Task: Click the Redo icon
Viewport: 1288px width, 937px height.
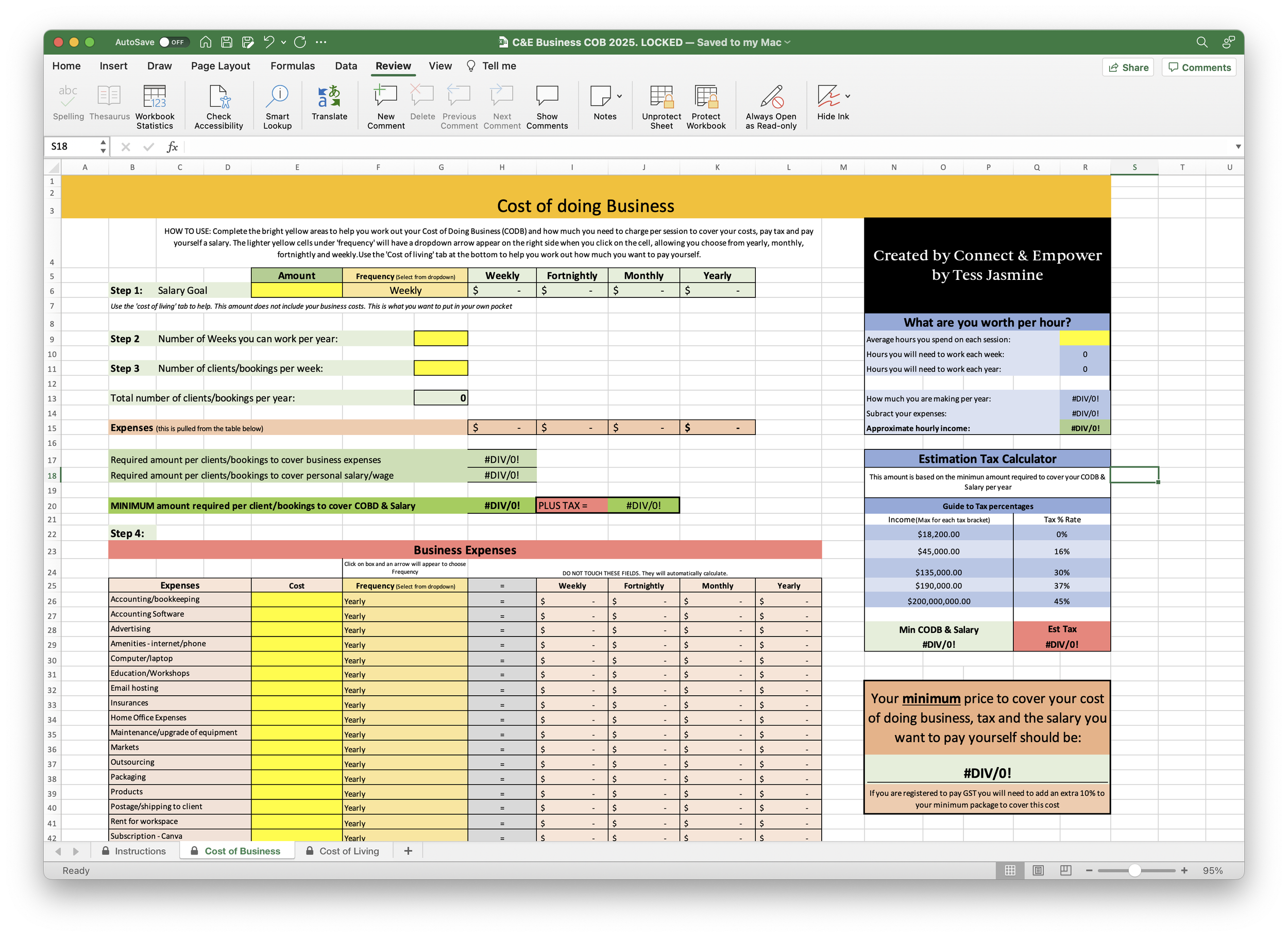Action: point(300,42)
